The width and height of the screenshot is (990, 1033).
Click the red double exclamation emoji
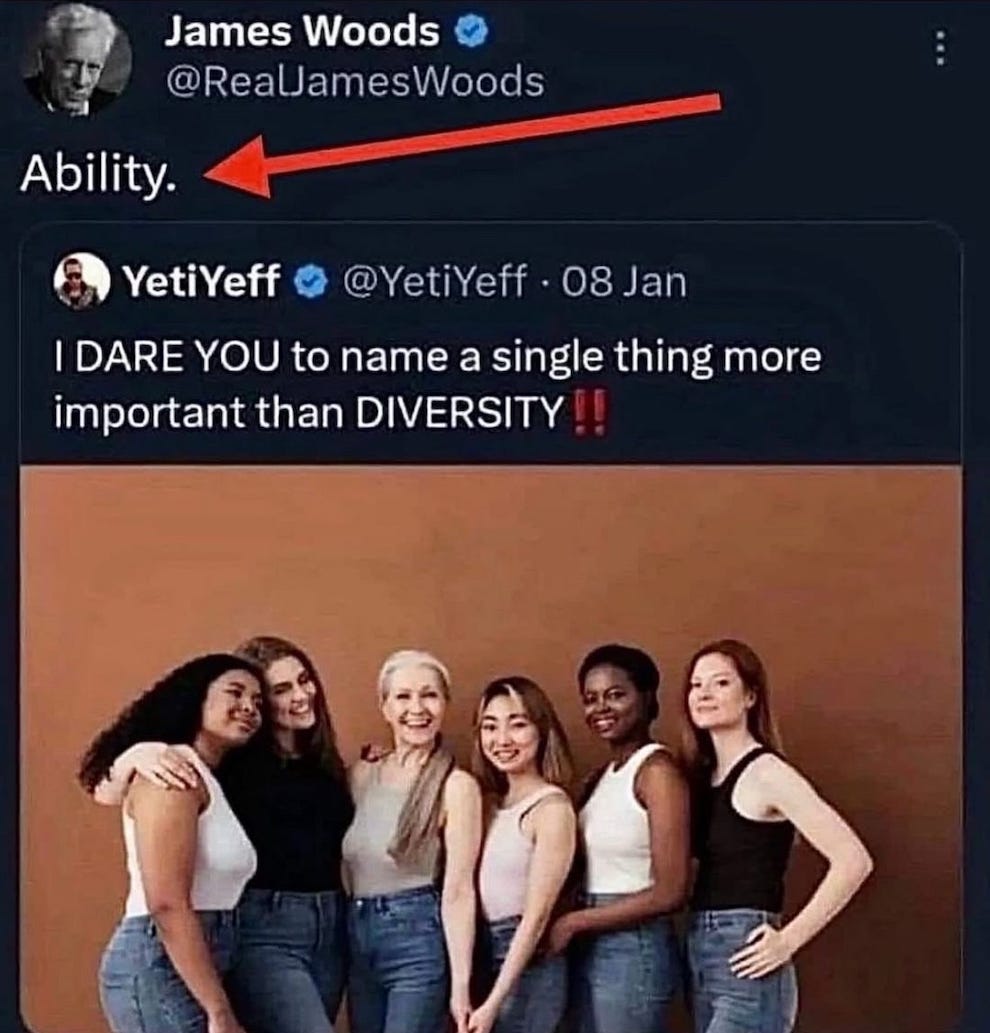pyautogui.click(x=590, y=412)
